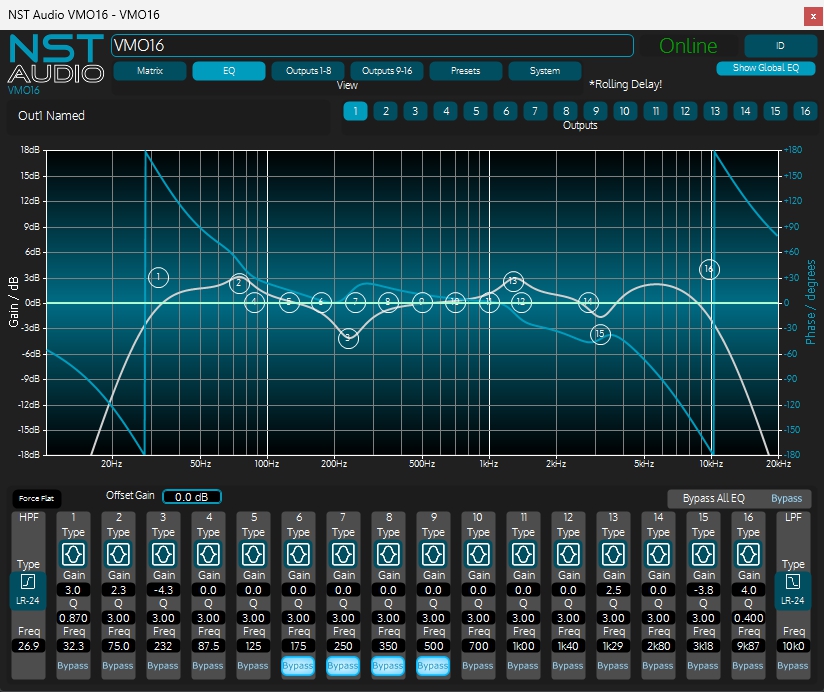Edit band 3 frequency value 232
The image size is (824, 692).
(x=163, y=646)
